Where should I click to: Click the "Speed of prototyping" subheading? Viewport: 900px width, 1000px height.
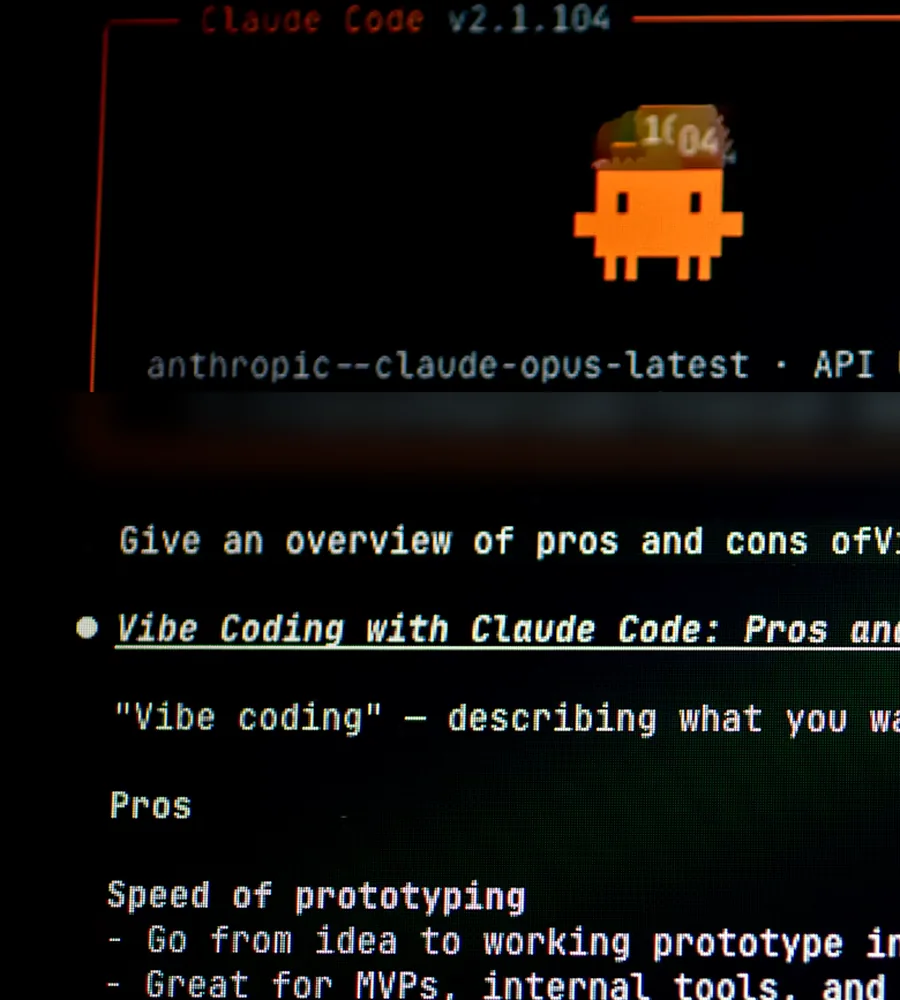(x=316, y=896)
